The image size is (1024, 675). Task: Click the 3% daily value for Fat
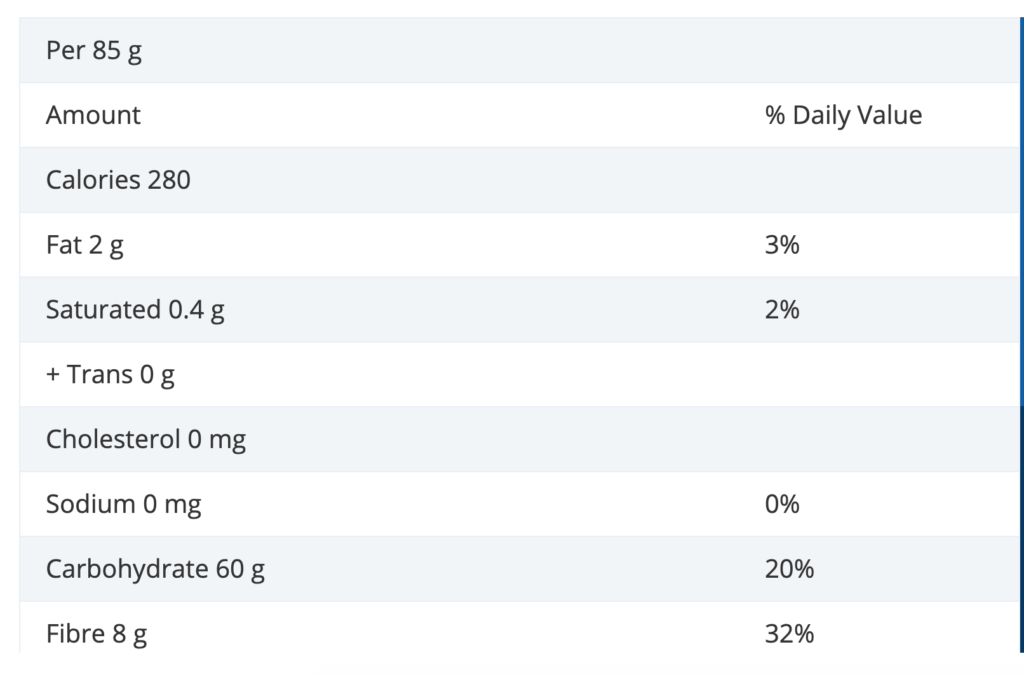pyautogui.click(x=782, y=245)
